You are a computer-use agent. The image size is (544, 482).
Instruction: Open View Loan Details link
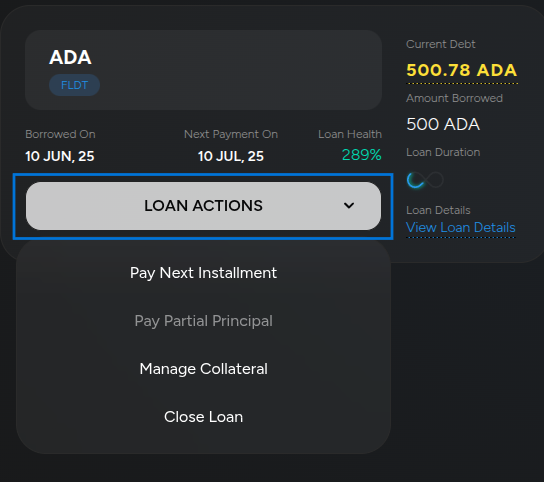coord(461,228)
